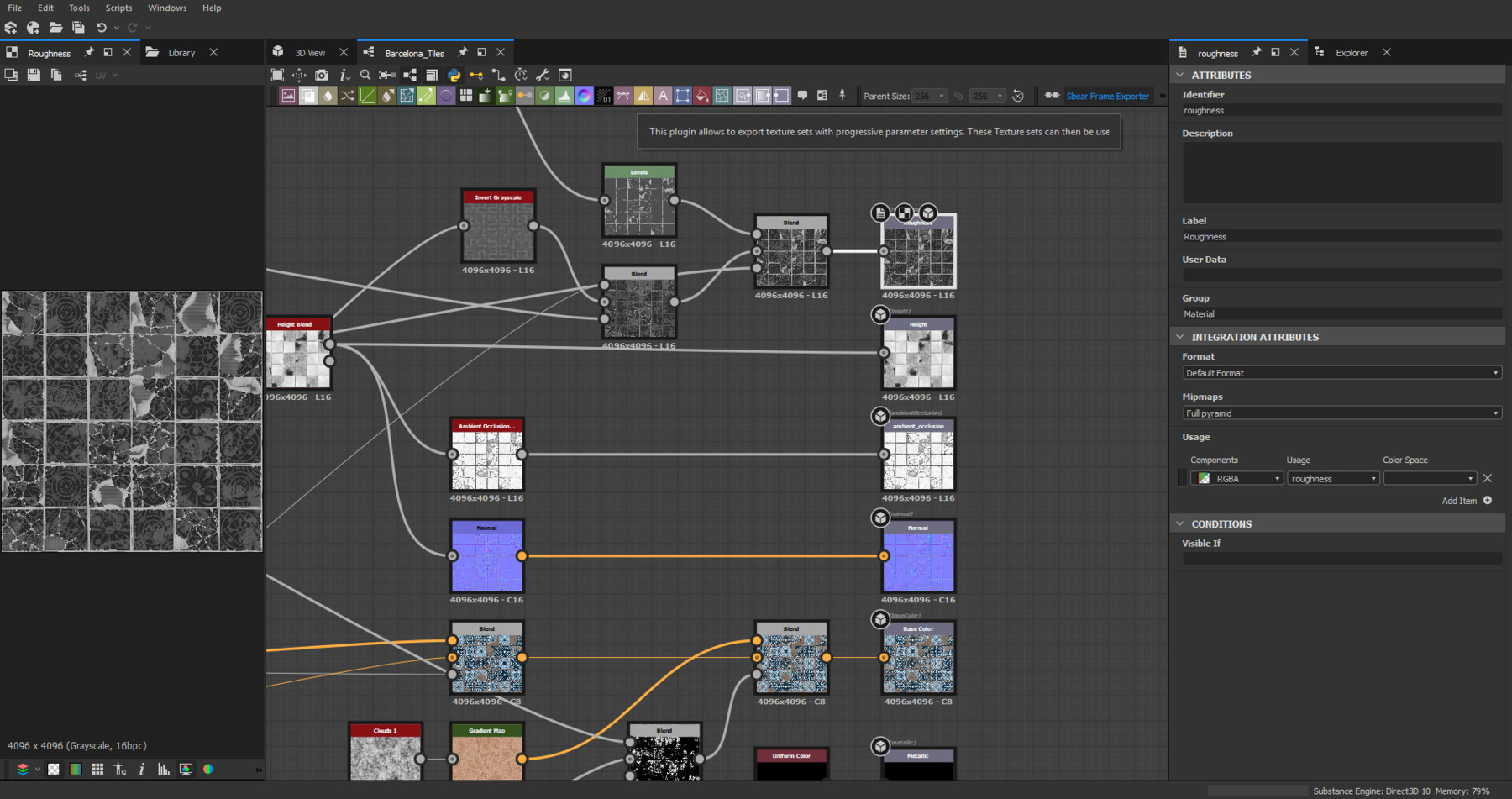
Task: Toggle tiling grid display in the 2D viewer
Action: (x=97, y=770)
